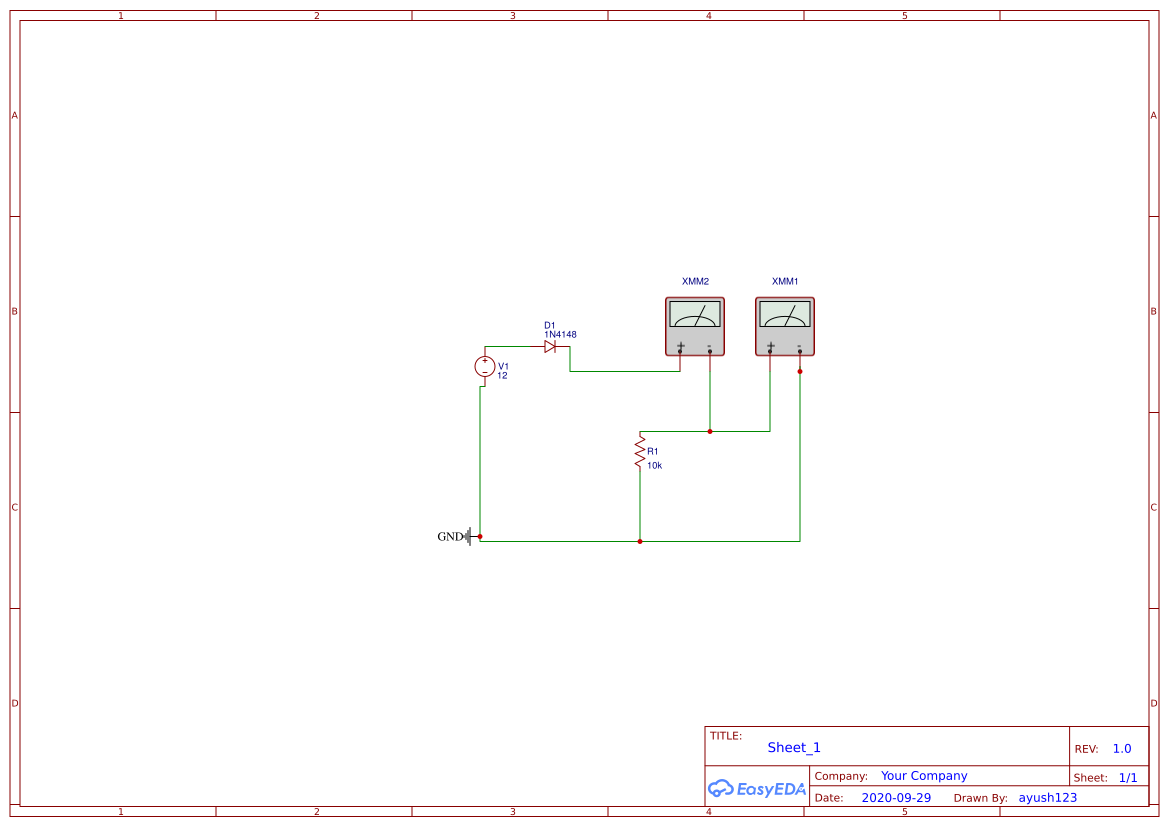Select the XMM2 multimeter symbol
Viewport: 1169px width, 827px height.
click(x=695, y=325)
